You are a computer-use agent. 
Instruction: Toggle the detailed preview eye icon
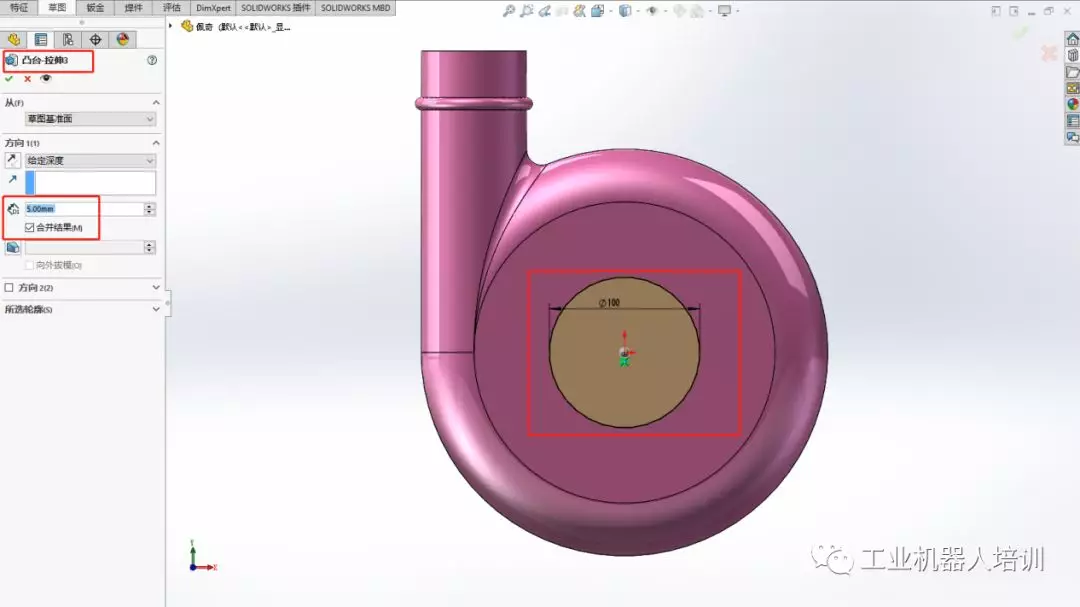point(45,79)
